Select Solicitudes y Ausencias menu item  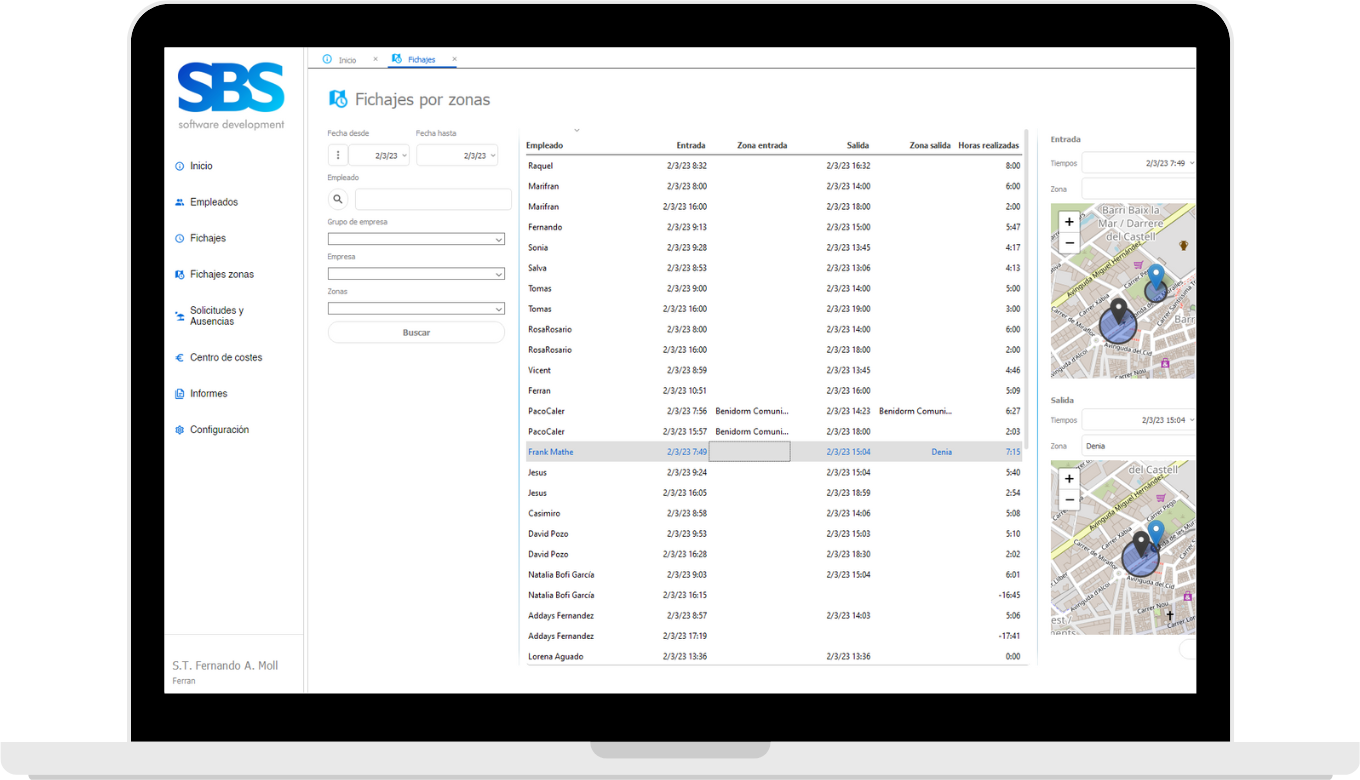pos(216,316)
